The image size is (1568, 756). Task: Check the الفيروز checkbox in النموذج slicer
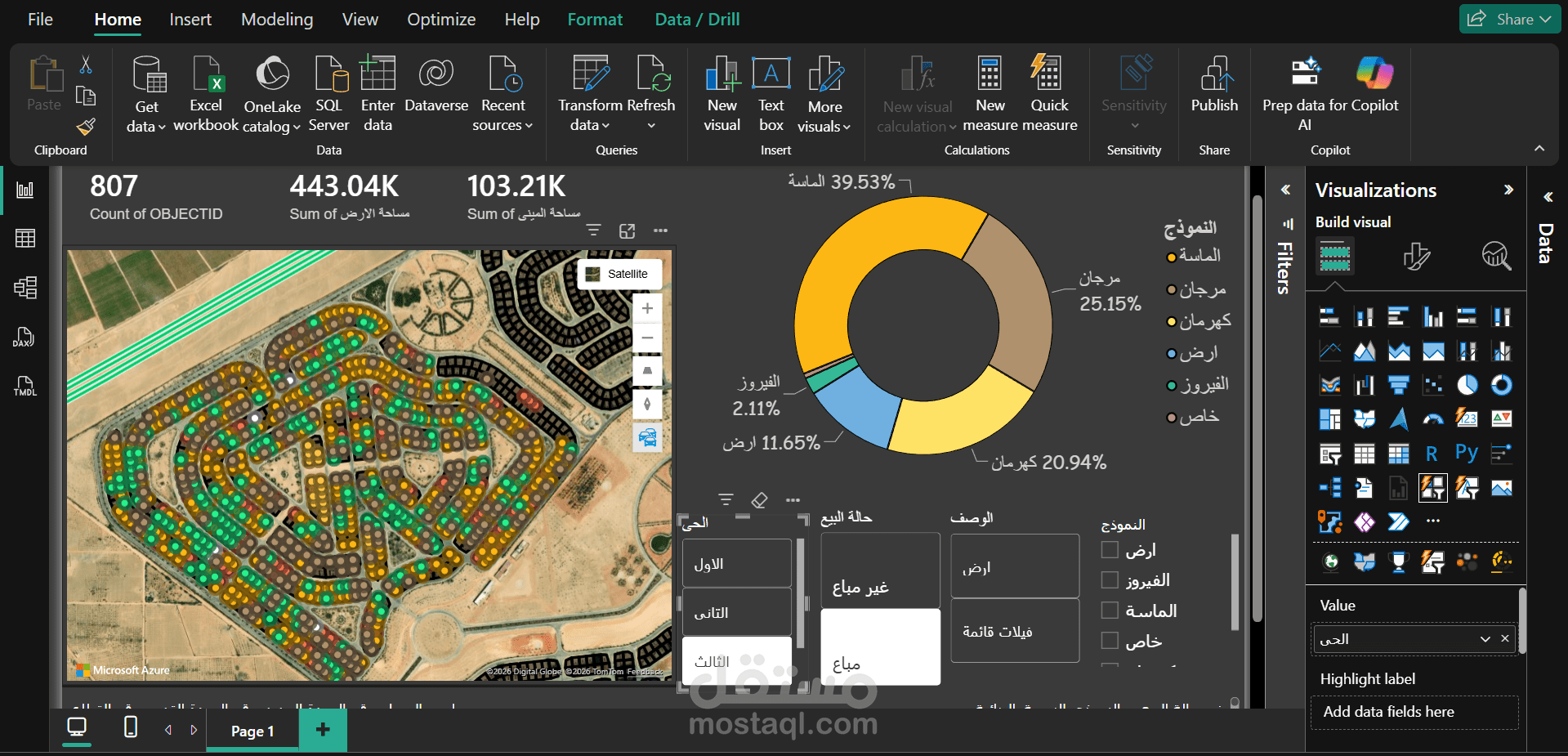click(1110, 580)
